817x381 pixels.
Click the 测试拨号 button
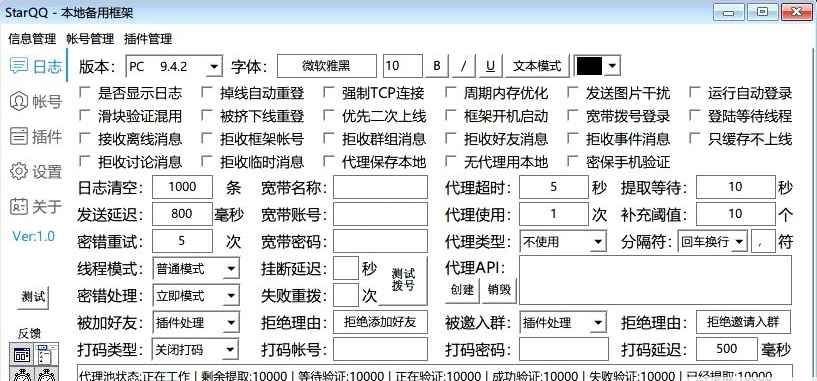403,280
